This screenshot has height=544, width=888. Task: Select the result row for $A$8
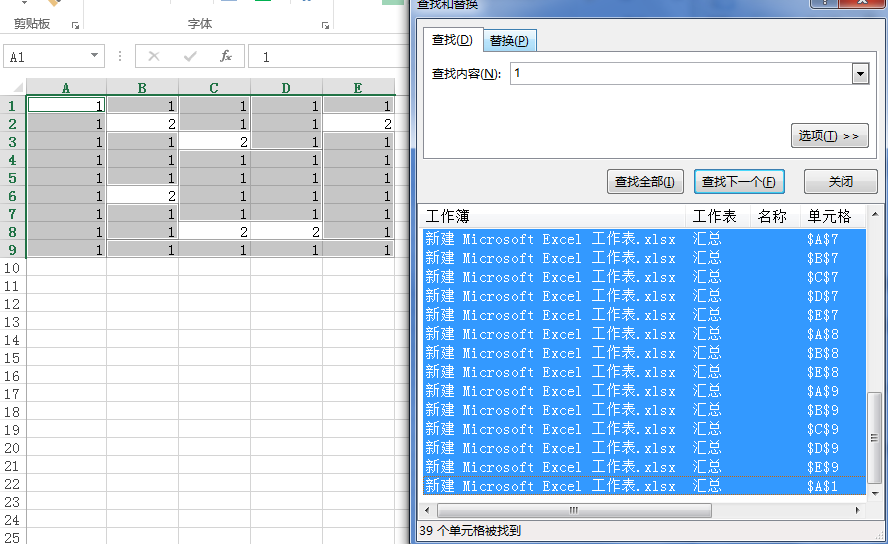pyautogui.click(x=644, y=335)
